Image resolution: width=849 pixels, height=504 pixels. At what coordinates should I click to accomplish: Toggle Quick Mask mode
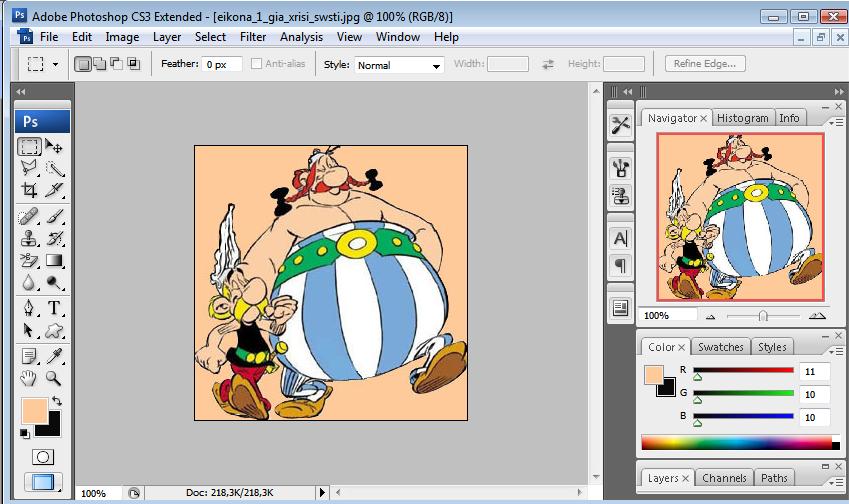click(43, 457)
